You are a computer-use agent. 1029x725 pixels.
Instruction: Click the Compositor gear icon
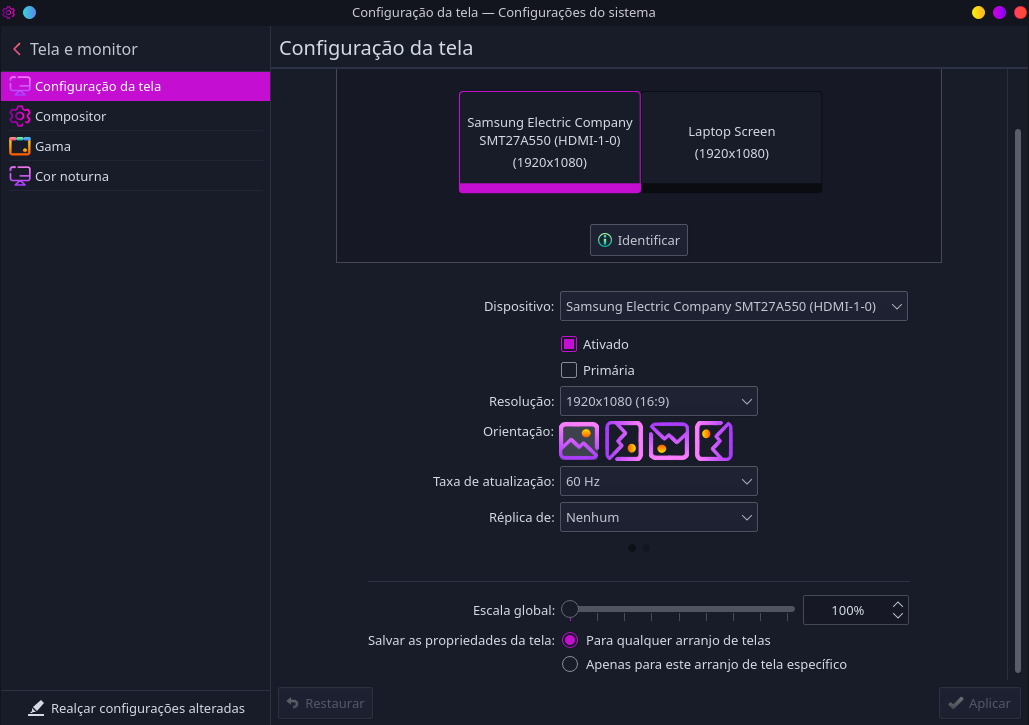click(x=20, y=116)
